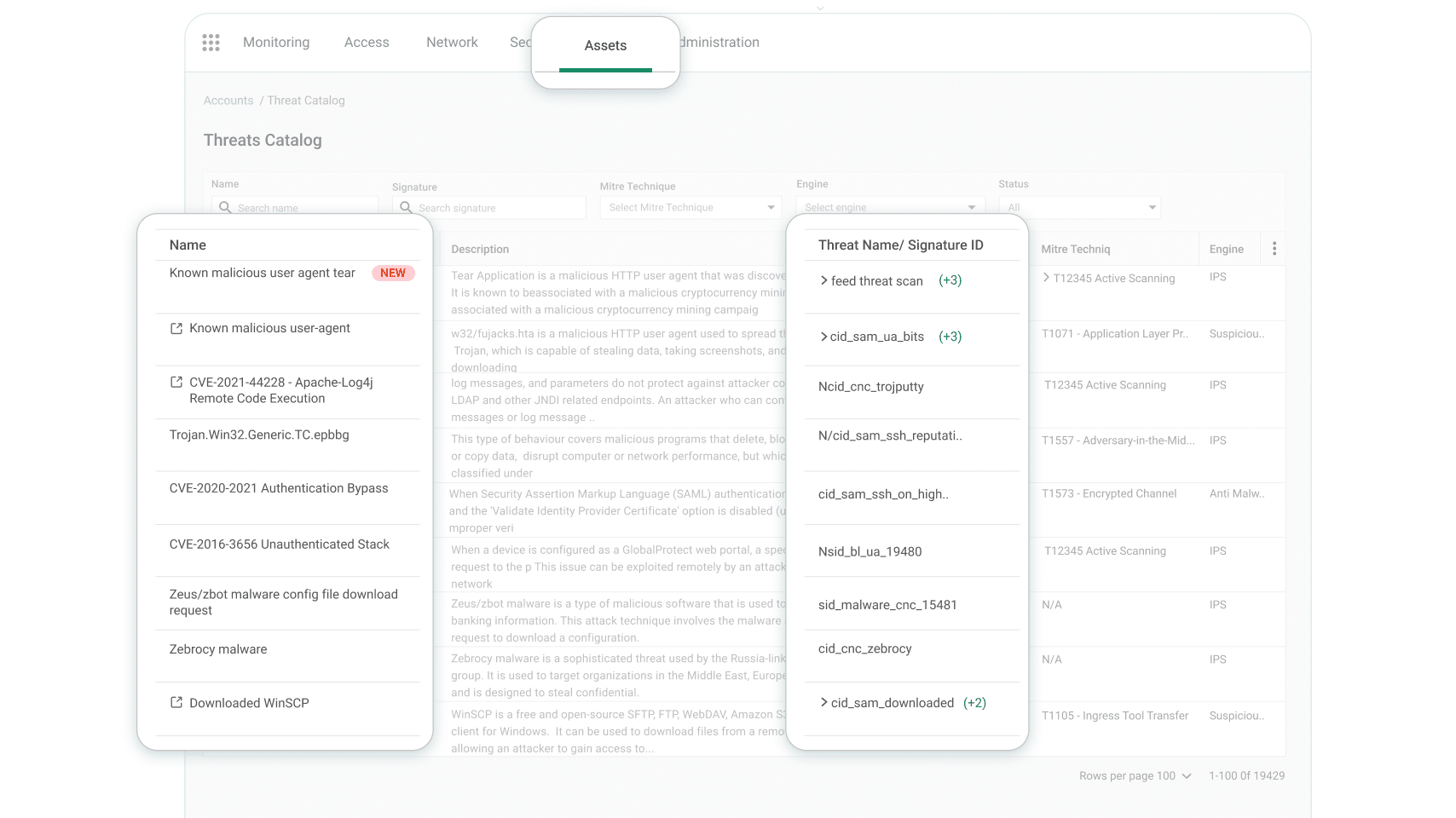Click signature 'cid_sam_ssh_on_high..'
The height and width of the screenshot is (818, 1456).
coord(883,494)
